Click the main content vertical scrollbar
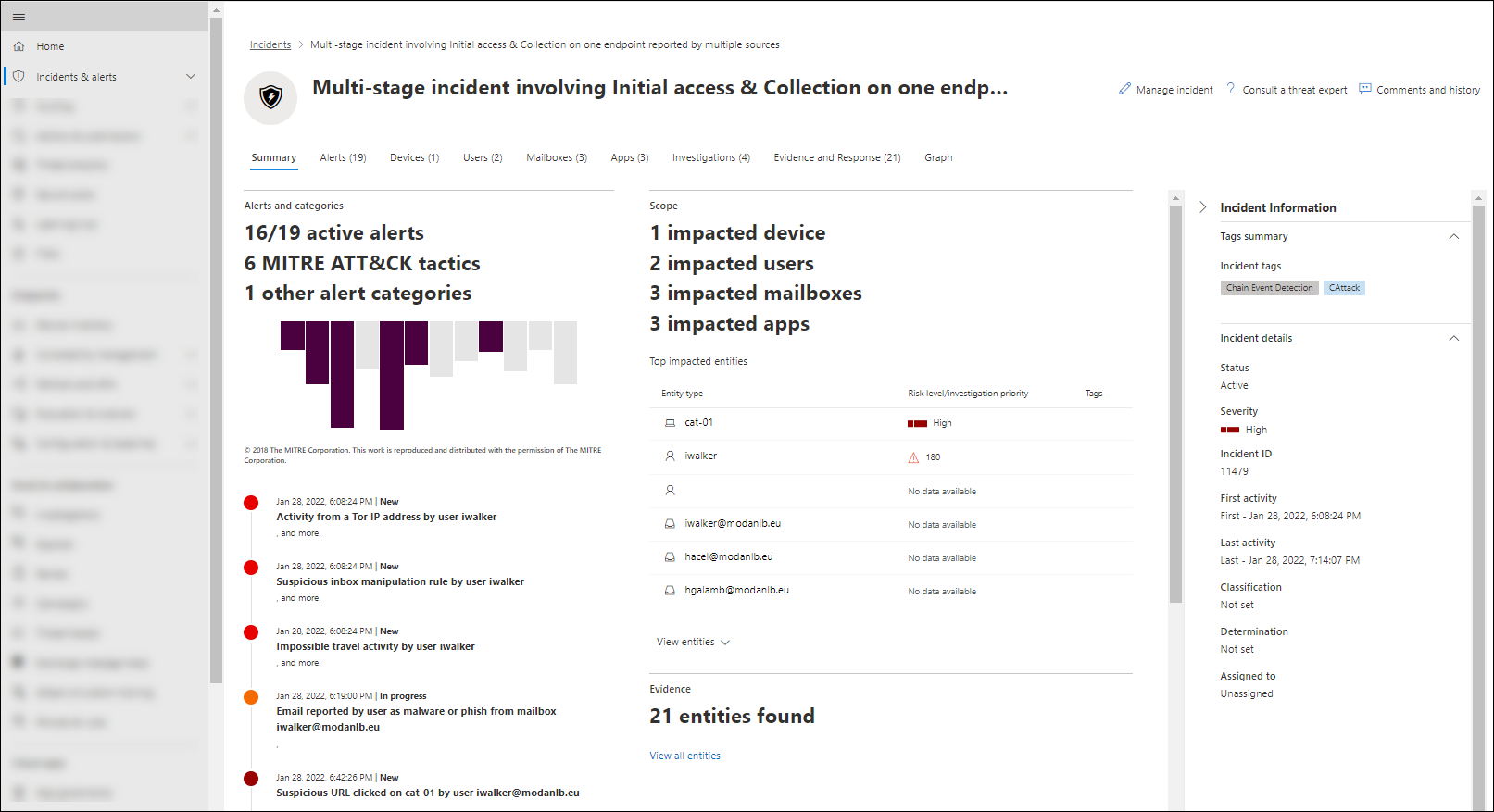 (x=1175, y=405)
